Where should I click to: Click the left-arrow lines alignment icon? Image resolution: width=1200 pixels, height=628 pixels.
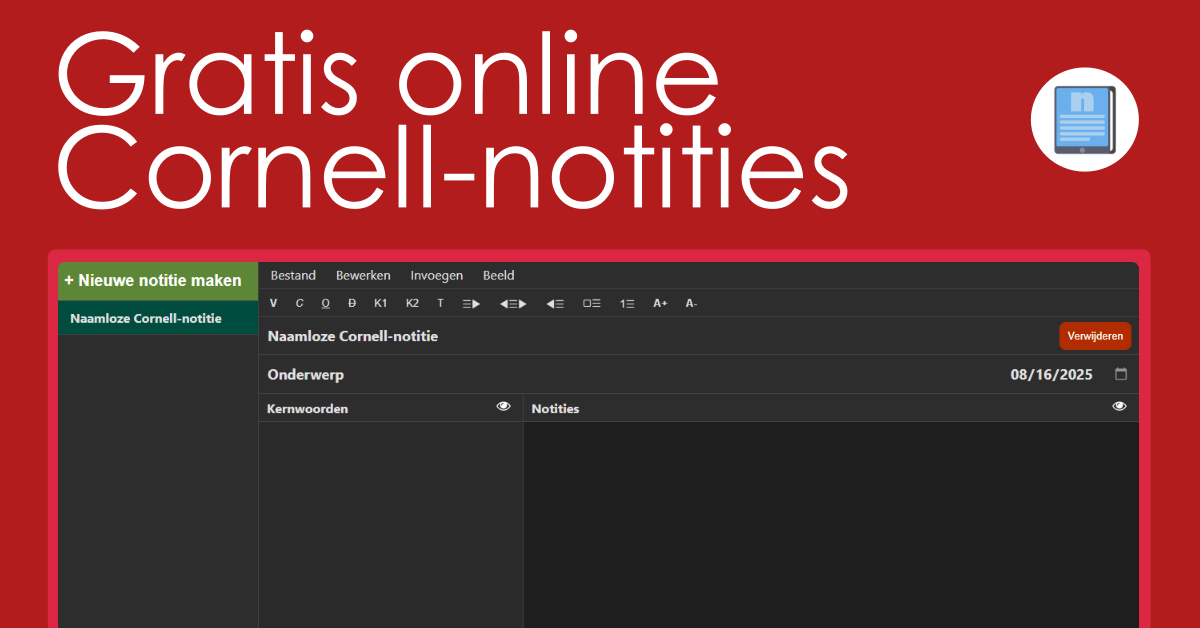pos(555,303)
